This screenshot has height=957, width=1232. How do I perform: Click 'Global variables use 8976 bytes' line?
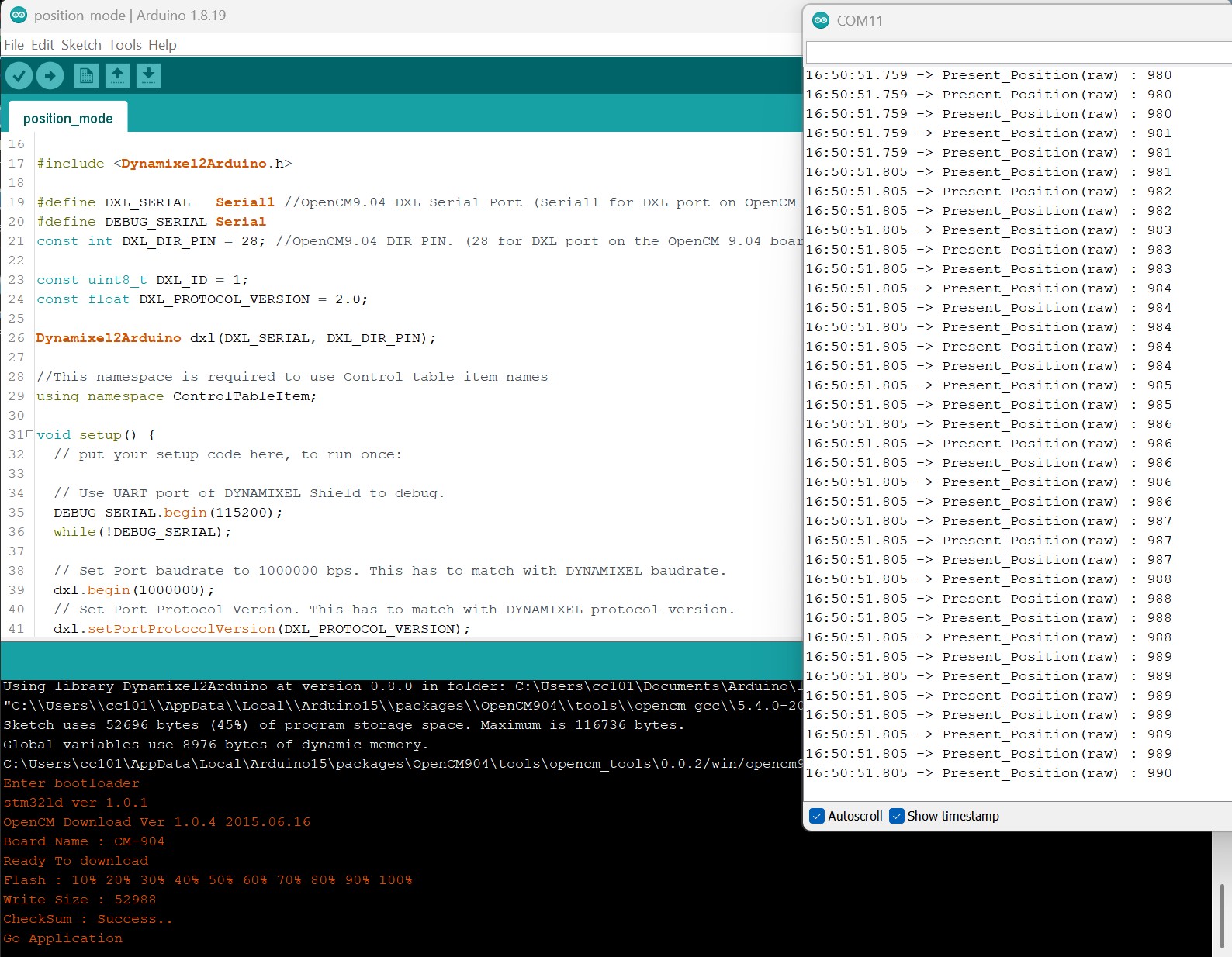(216, 745)
